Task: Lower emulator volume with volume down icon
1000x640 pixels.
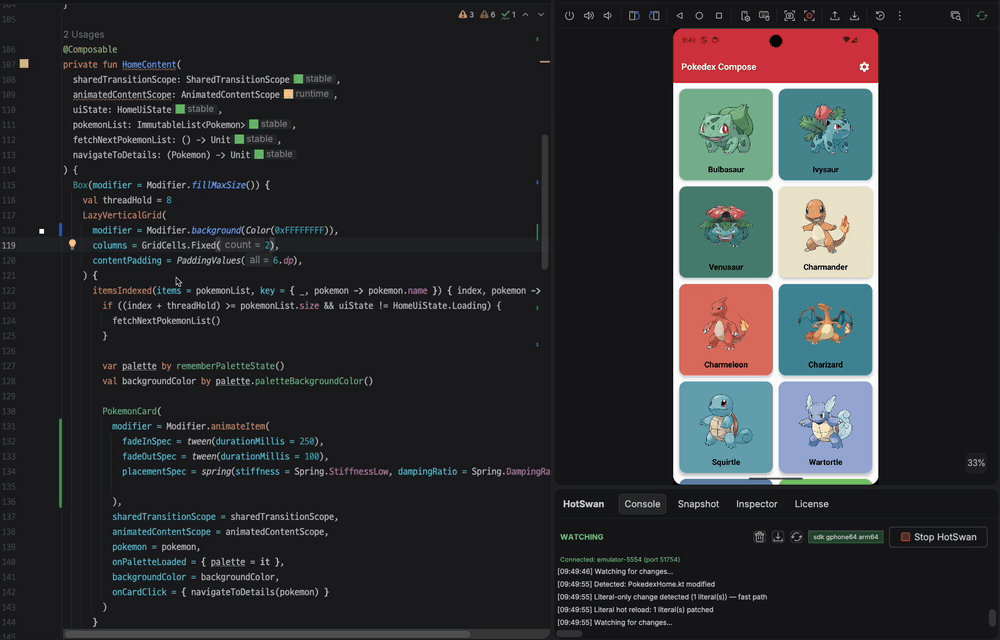Action: point(608,16)
